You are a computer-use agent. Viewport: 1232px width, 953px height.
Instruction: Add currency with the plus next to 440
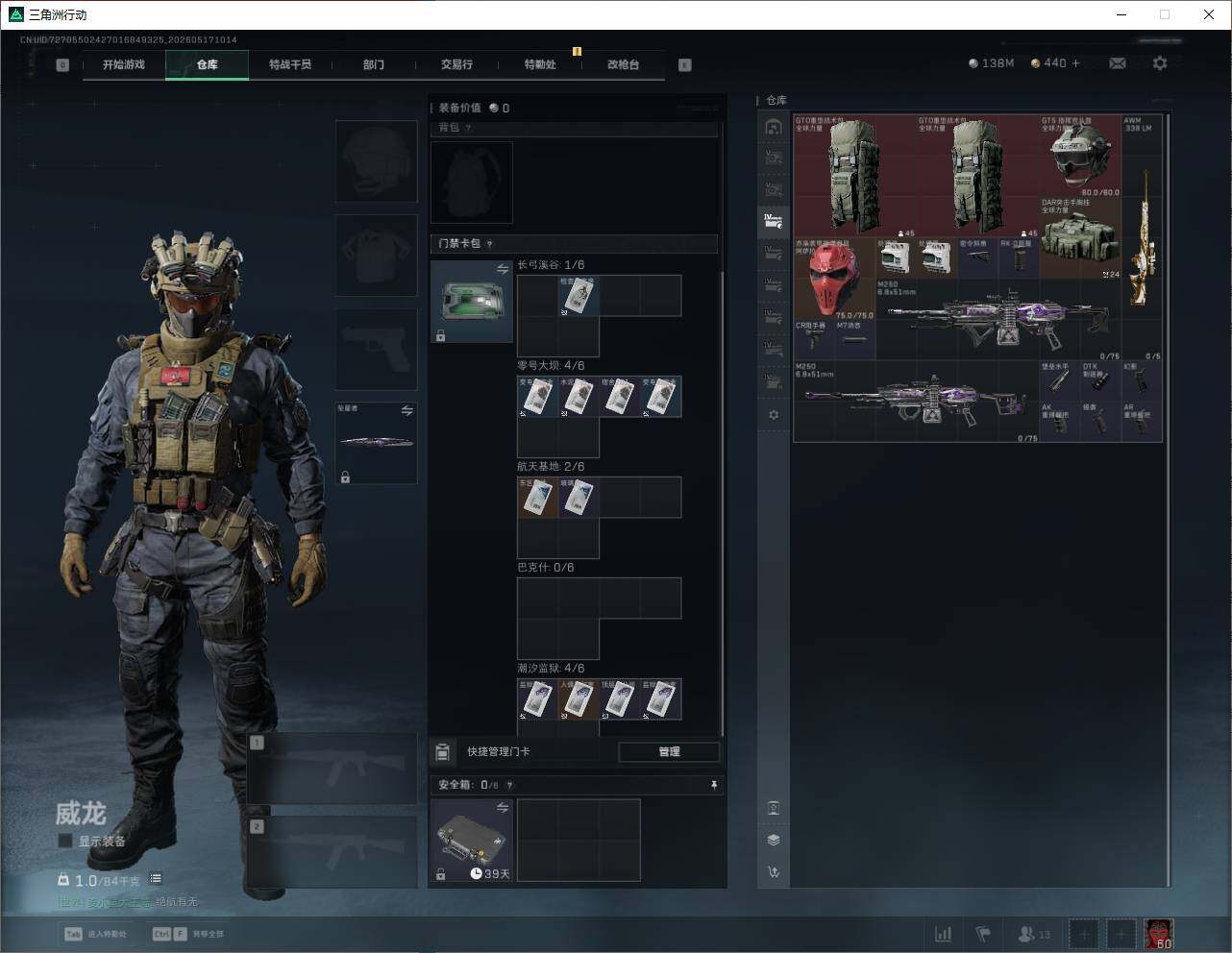(1075, 63)
